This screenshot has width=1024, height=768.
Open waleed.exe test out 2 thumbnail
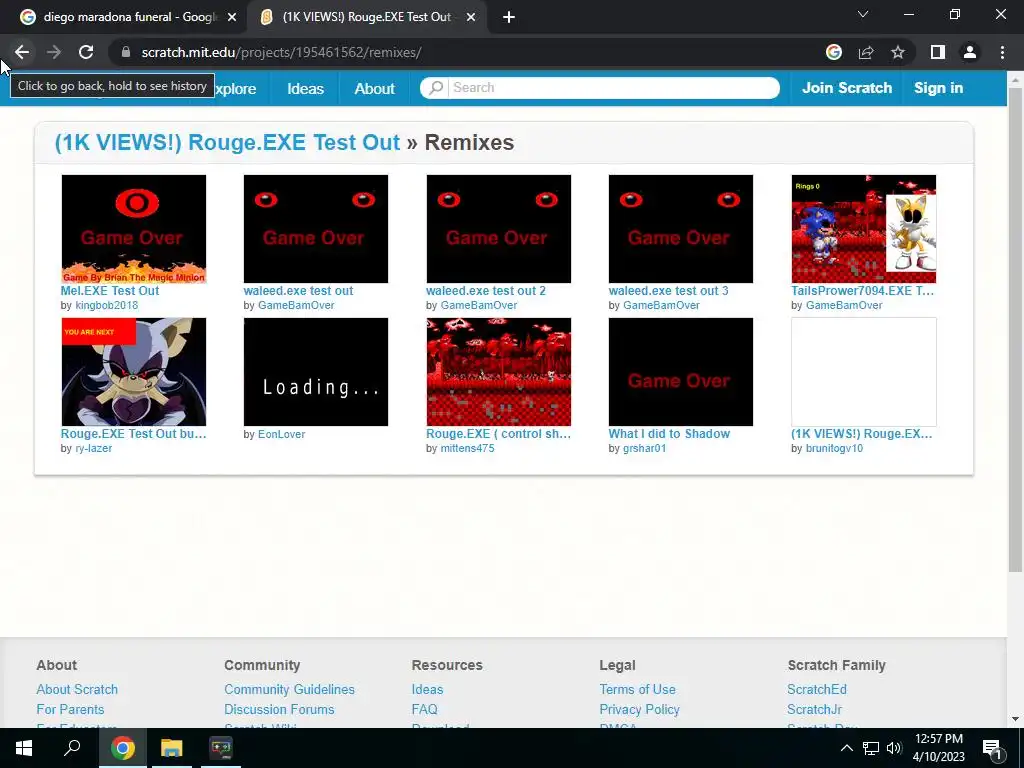click(498, 229)
